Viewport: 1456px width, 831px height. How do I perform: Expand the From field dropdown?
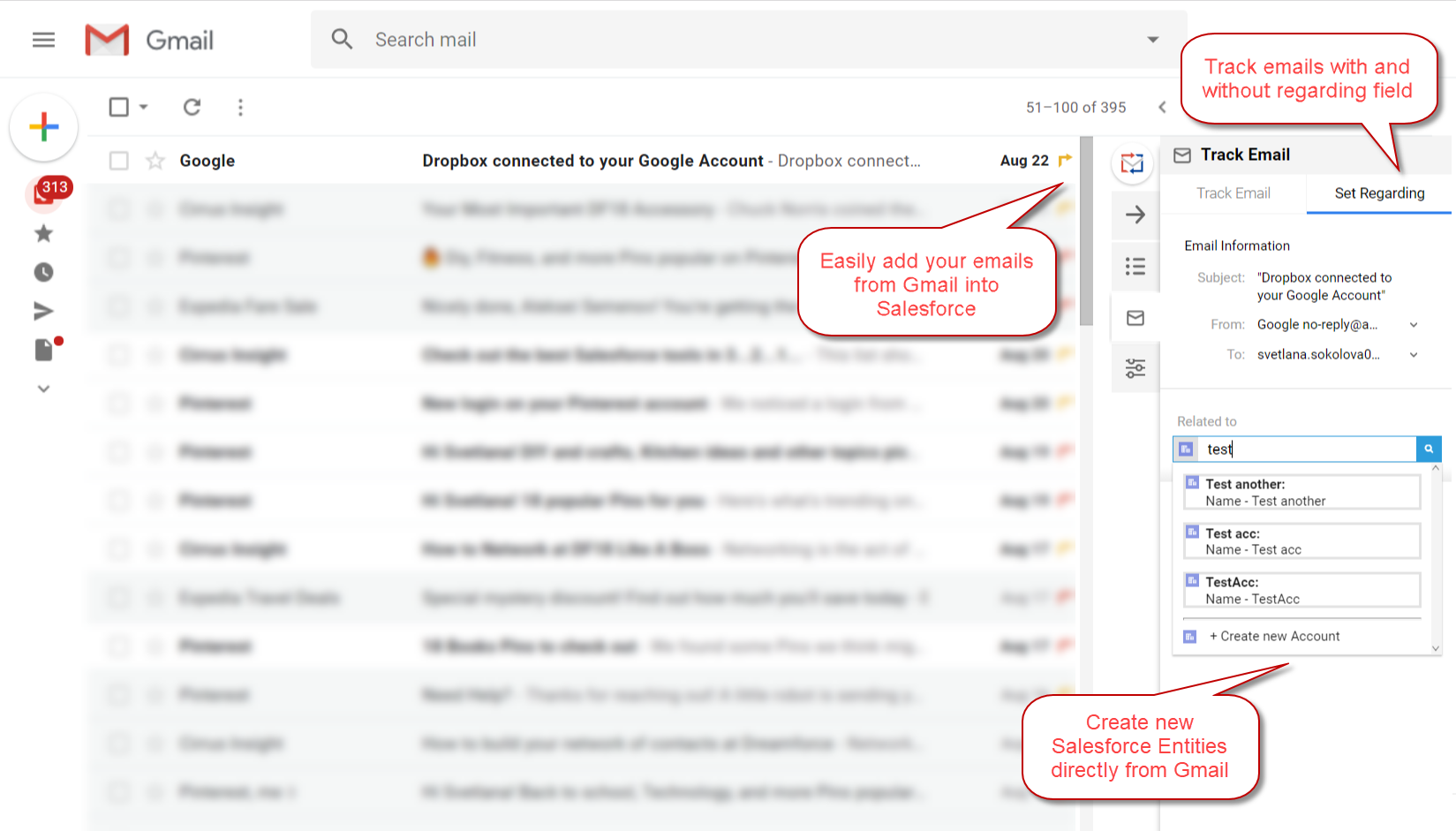(1413, 325)
